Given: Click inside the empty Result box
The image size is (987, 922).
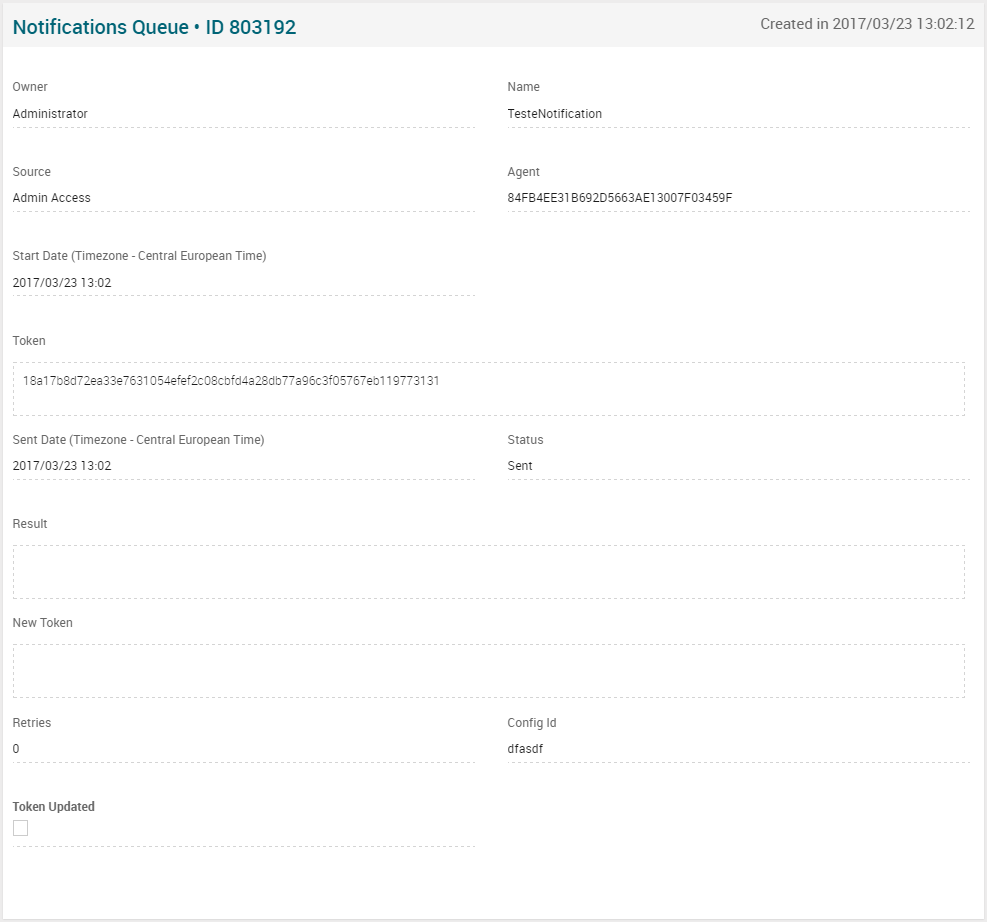Looking at the screenshot, I should click(x=488, y=572).
